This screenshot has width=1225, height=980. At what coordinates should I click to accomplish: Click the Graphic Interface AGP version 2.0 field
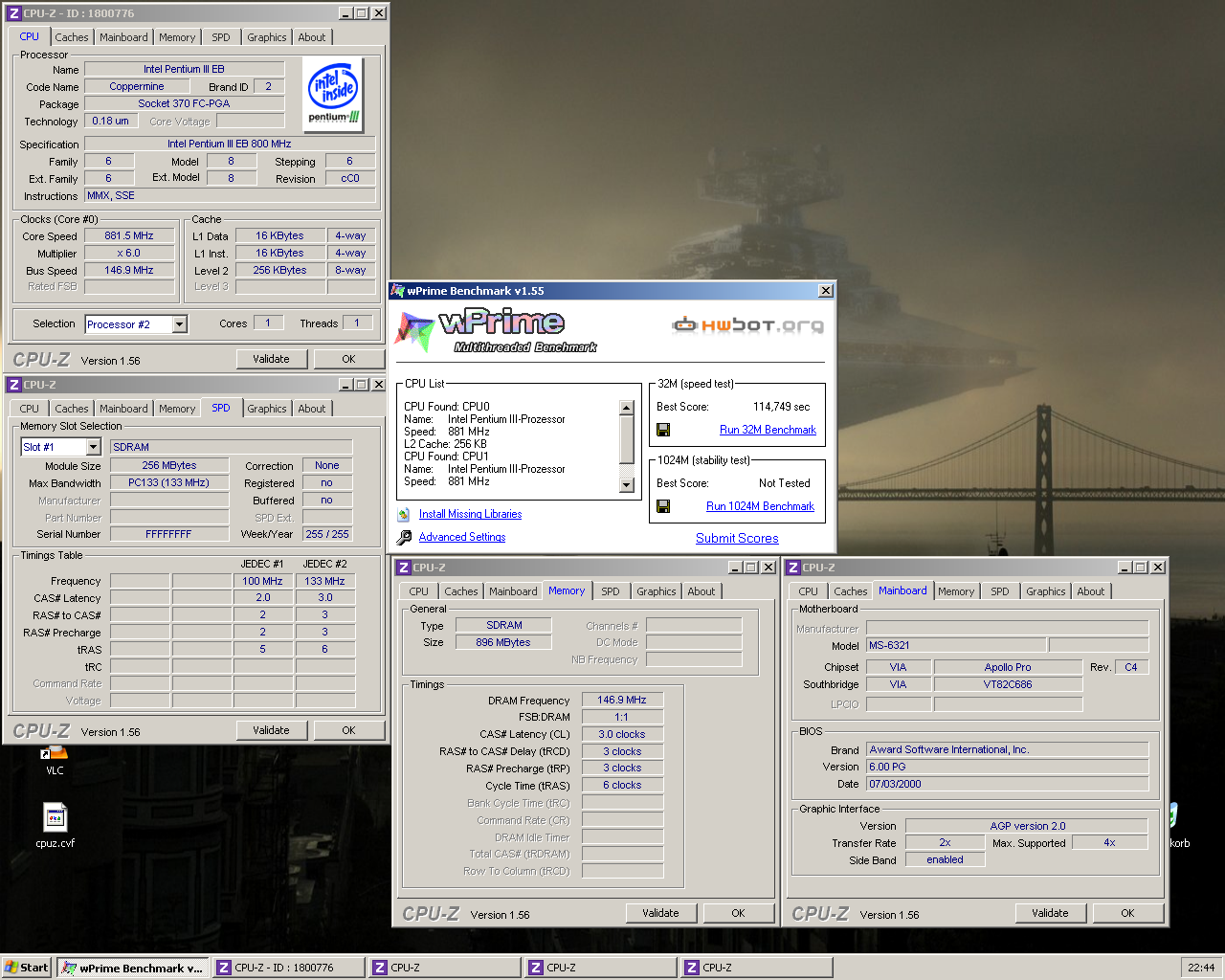[1027, 826]
